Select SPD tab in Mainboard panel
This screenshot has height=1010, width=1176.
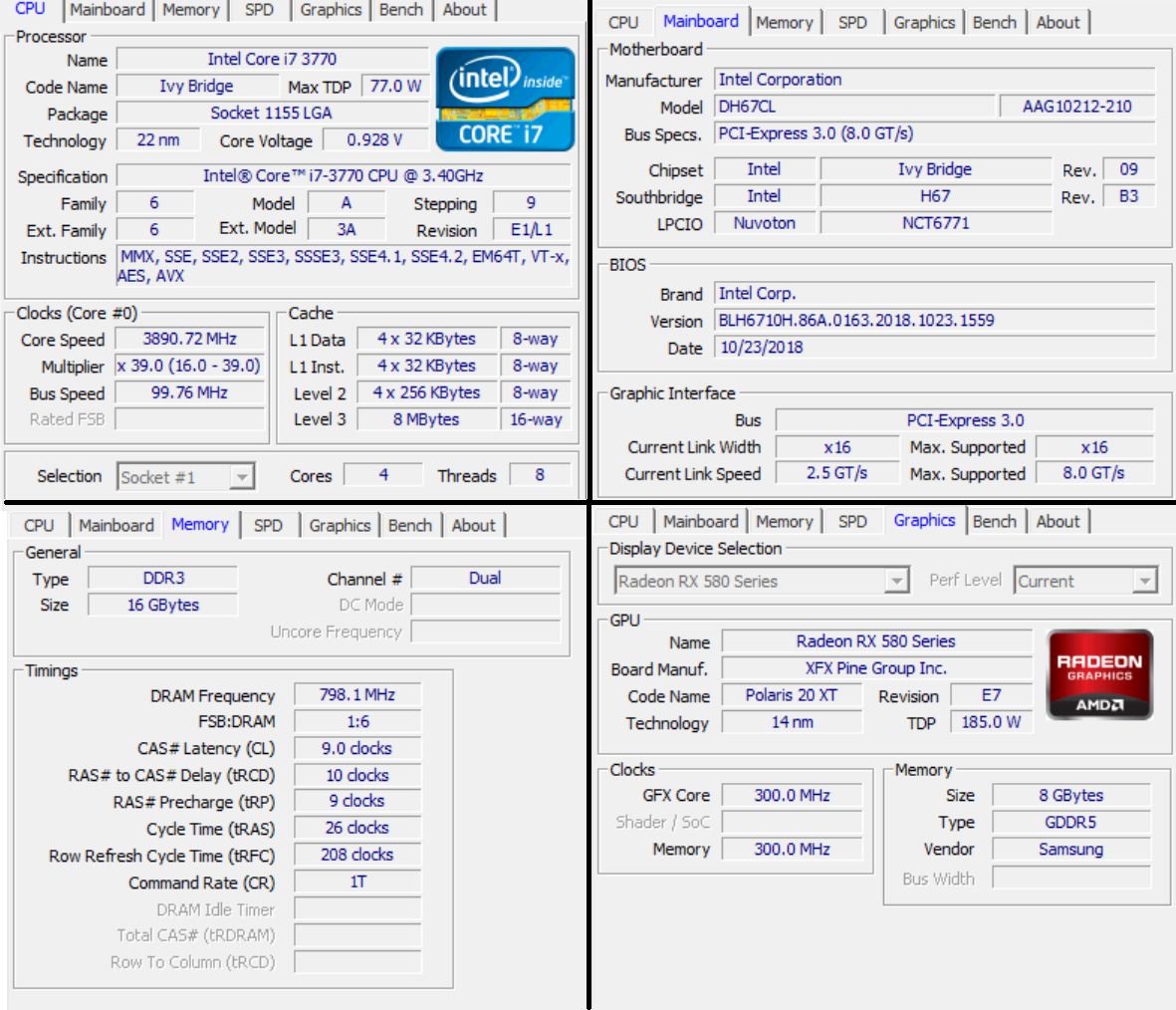pyautogui.click(x=852, y=23)
